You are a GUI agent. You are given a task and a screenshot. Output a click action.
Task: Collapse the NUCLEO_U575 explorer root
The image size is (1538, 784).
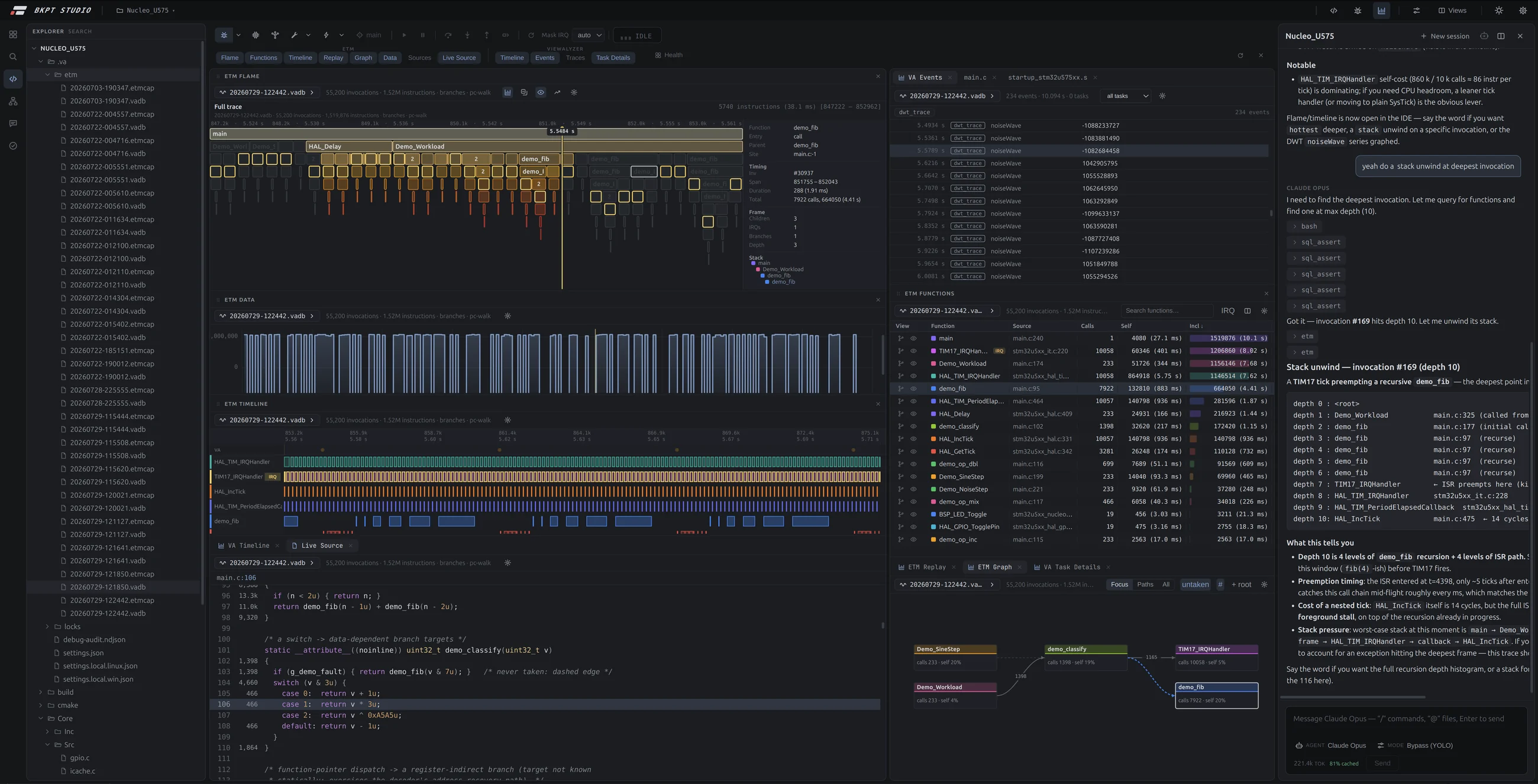coord(34,48)
